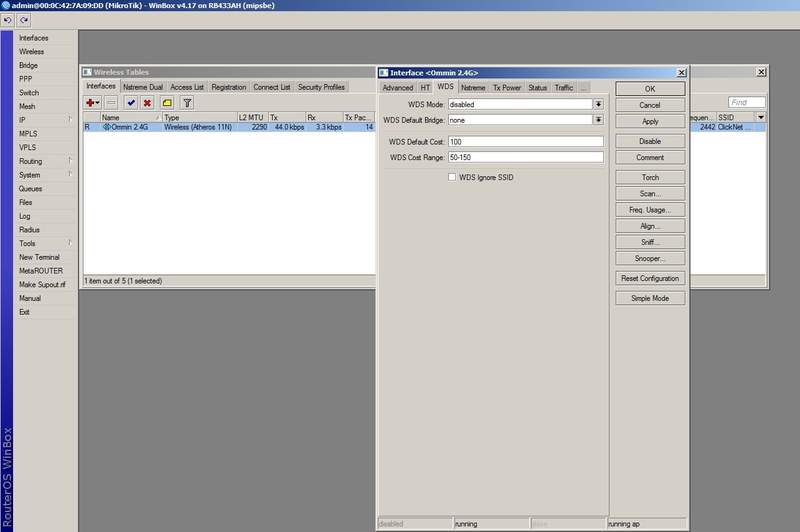Sort by the Name column header
Viewport: 800px width, 532px height.
131,117
